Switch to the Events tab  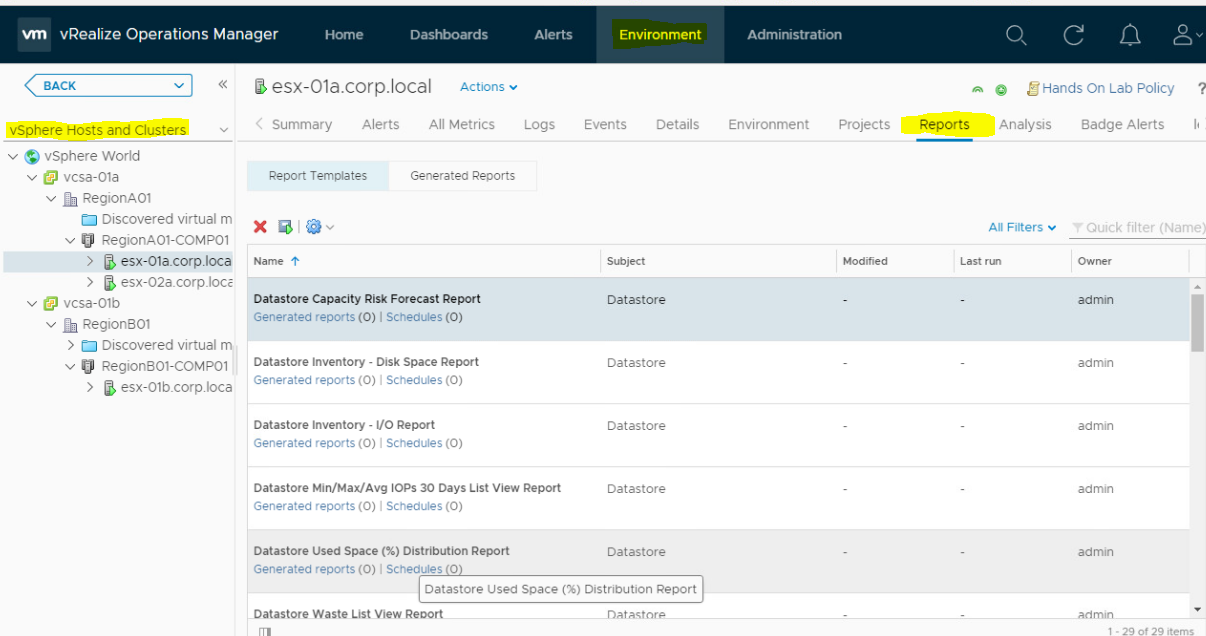pos(605,124)
